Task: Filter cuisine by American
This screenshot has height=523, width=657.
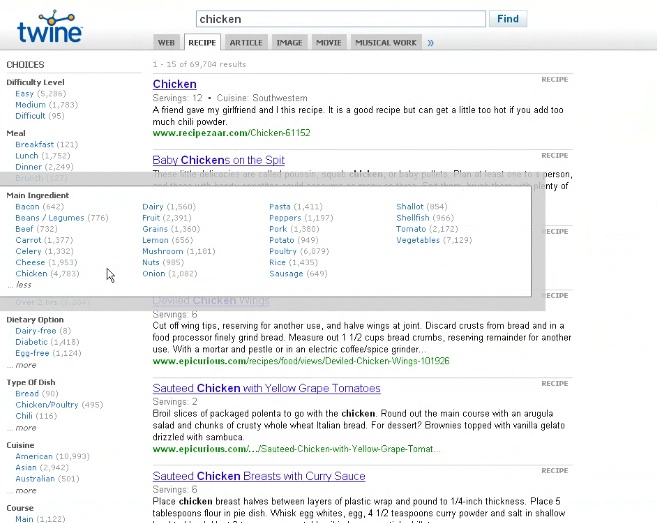Action: 34,456
